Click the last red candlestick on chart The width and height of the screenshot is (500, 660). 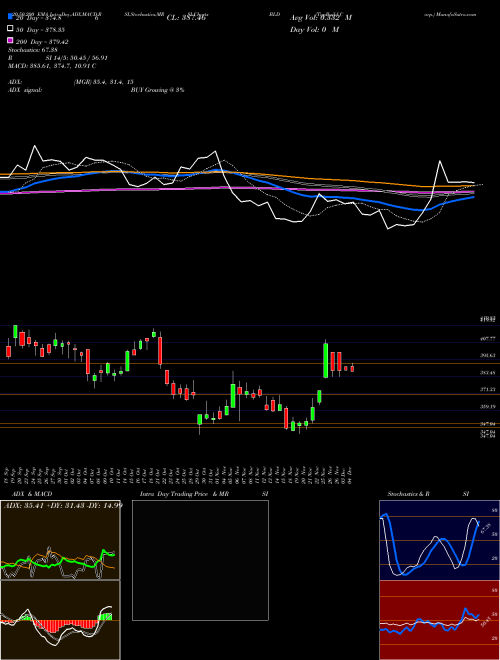click(x=352, y=368)
